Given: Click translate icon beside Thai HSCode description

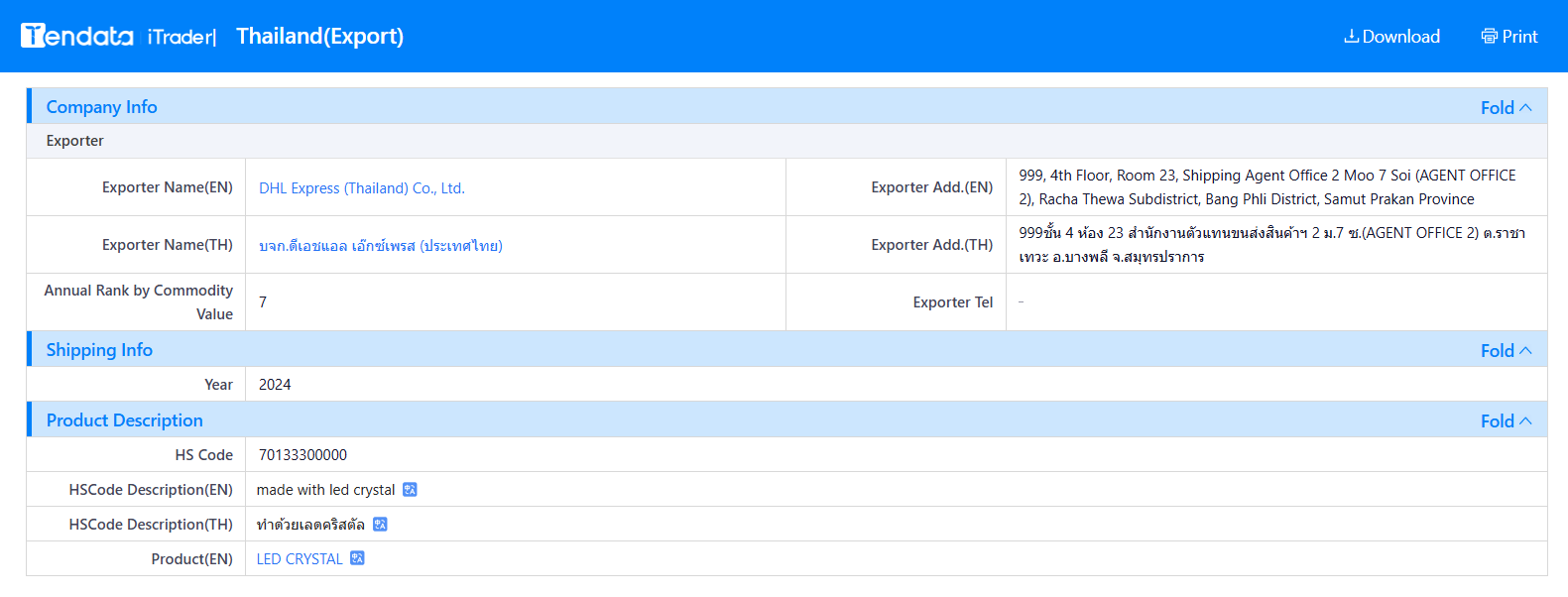Looking at the screenshot, I should 380,525.
